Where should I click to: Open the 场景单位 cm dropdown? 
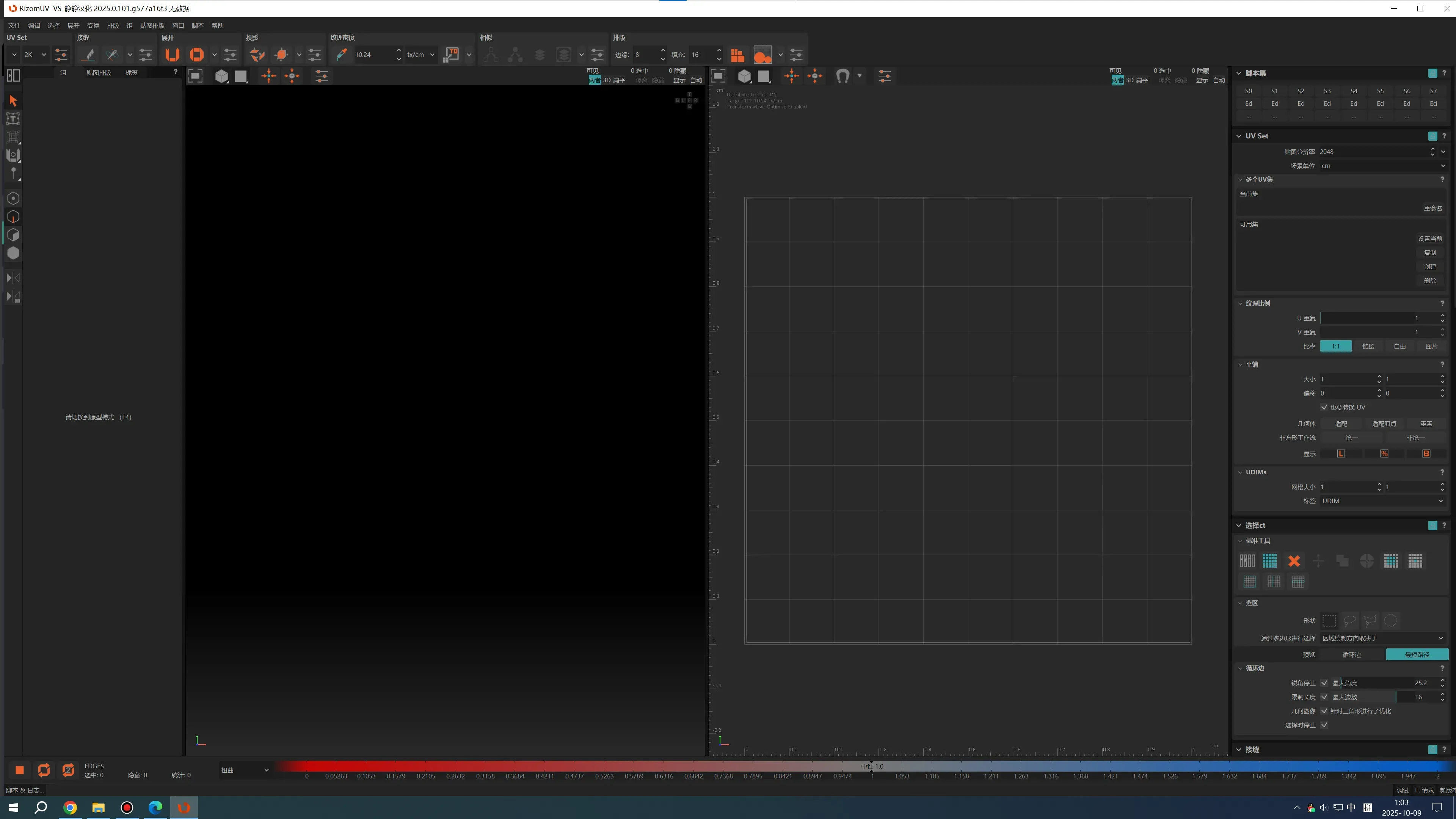click(1382, 166)
